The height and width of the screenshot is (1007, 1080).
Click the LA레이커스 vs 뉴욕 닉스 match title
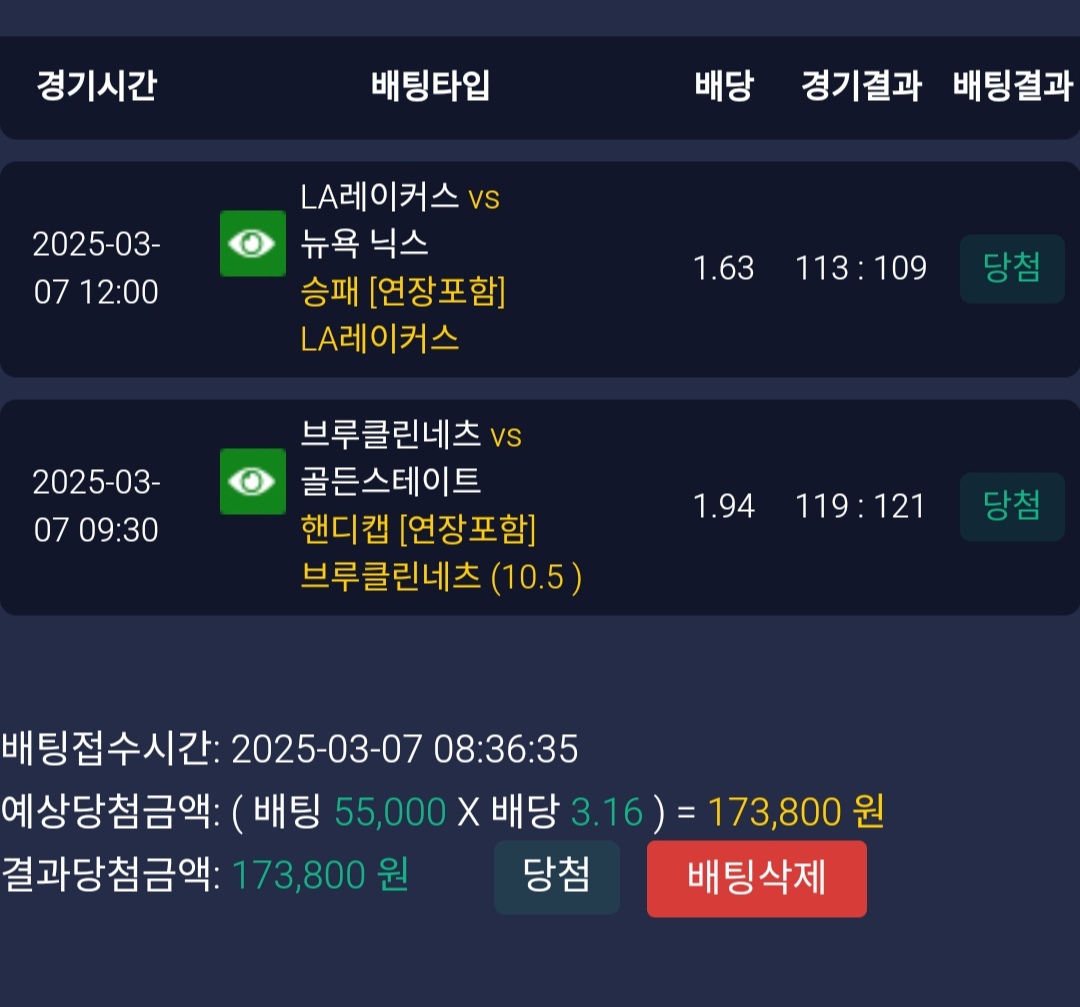[x=400, y=219]
